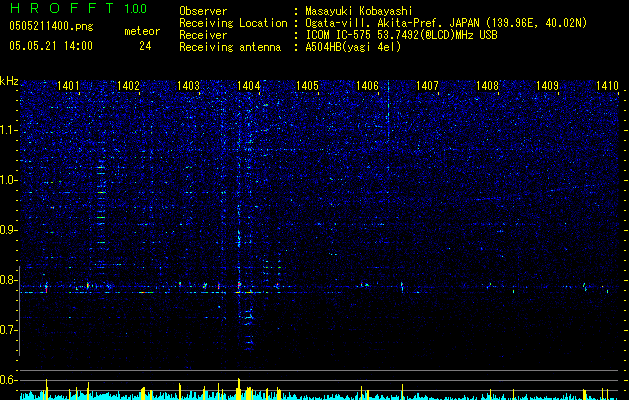Click the 1401 time marker
629x400 pixels.
pyautogui.click(x=68, y=85)
